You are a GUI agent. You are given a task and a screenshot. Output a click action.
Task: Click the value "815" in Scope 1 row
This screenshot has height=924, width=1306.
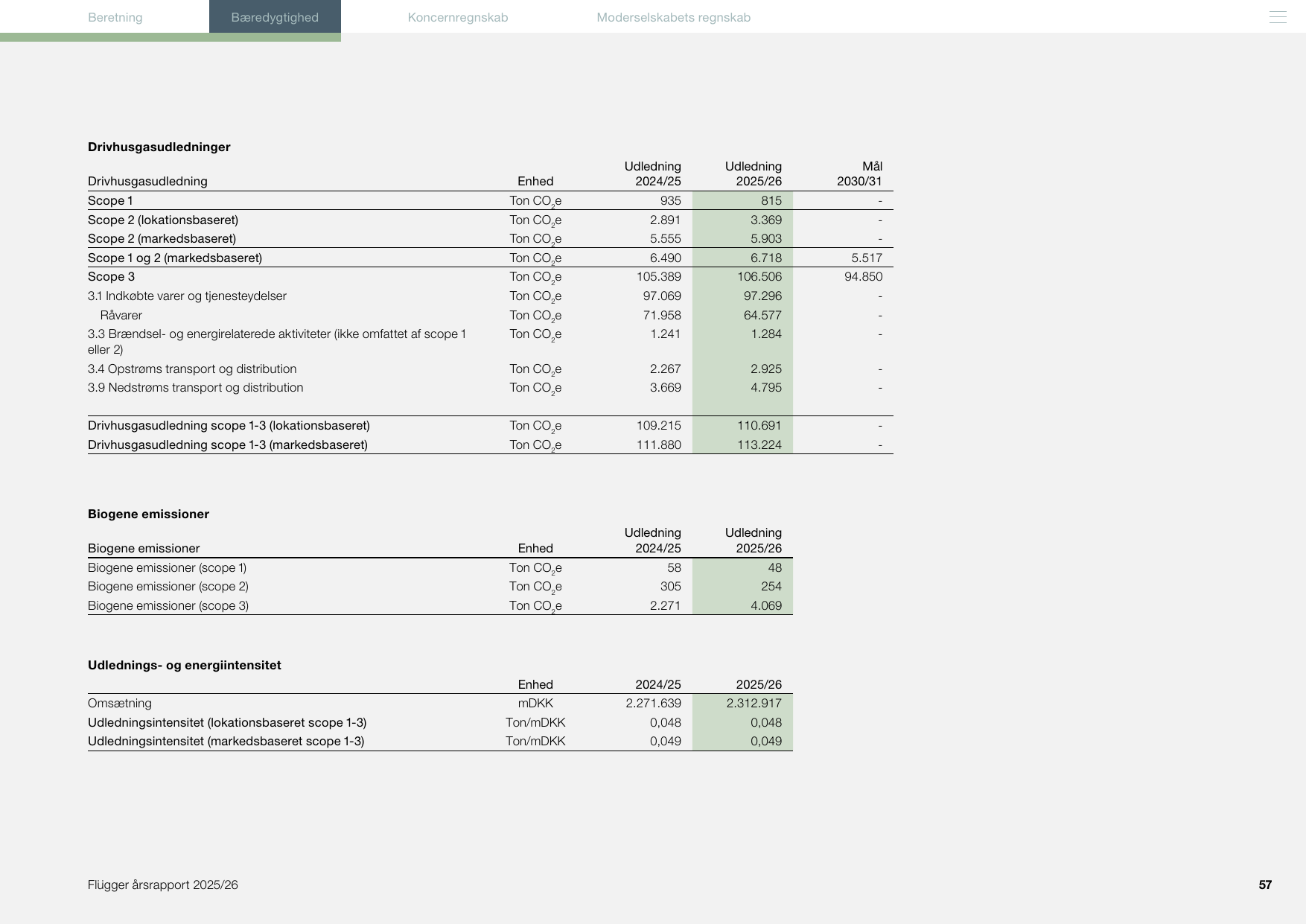[x=771, y=200]
